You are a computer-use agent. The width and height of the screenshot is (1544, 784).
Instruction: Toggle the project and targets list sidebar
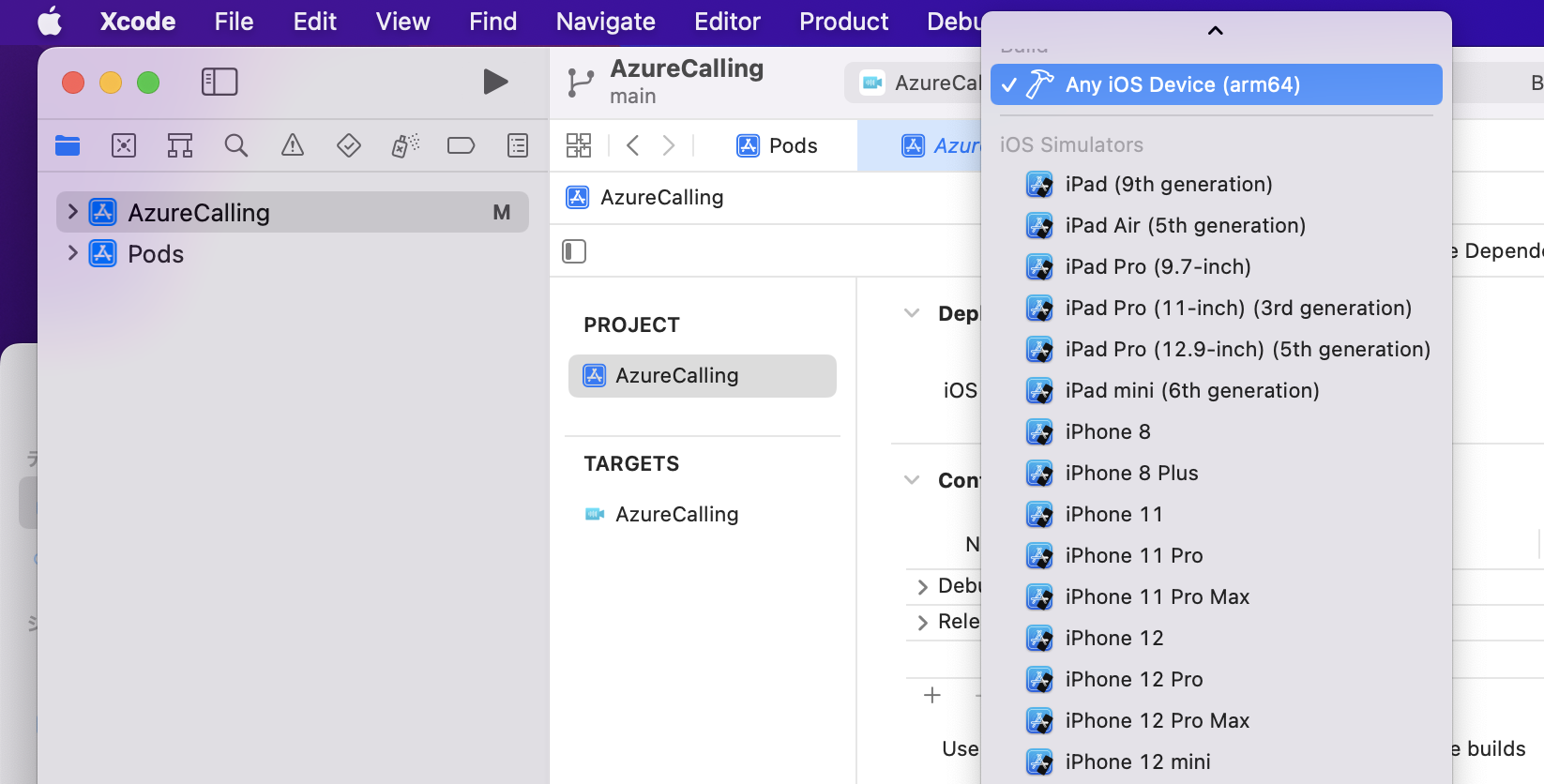574,251
